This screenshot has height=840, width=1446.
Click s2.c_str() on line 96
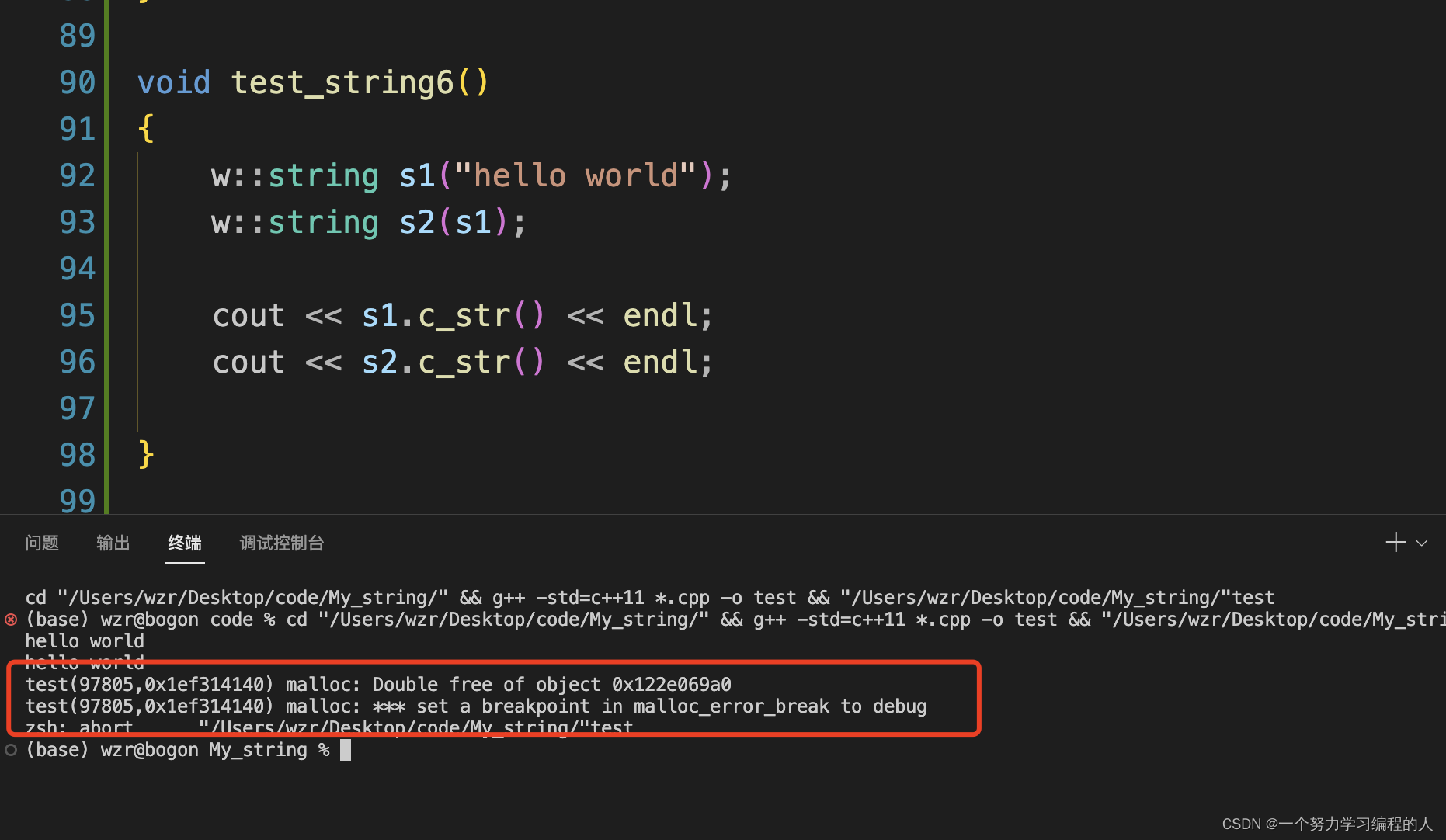pyautogui.click(x=454, y=362)
